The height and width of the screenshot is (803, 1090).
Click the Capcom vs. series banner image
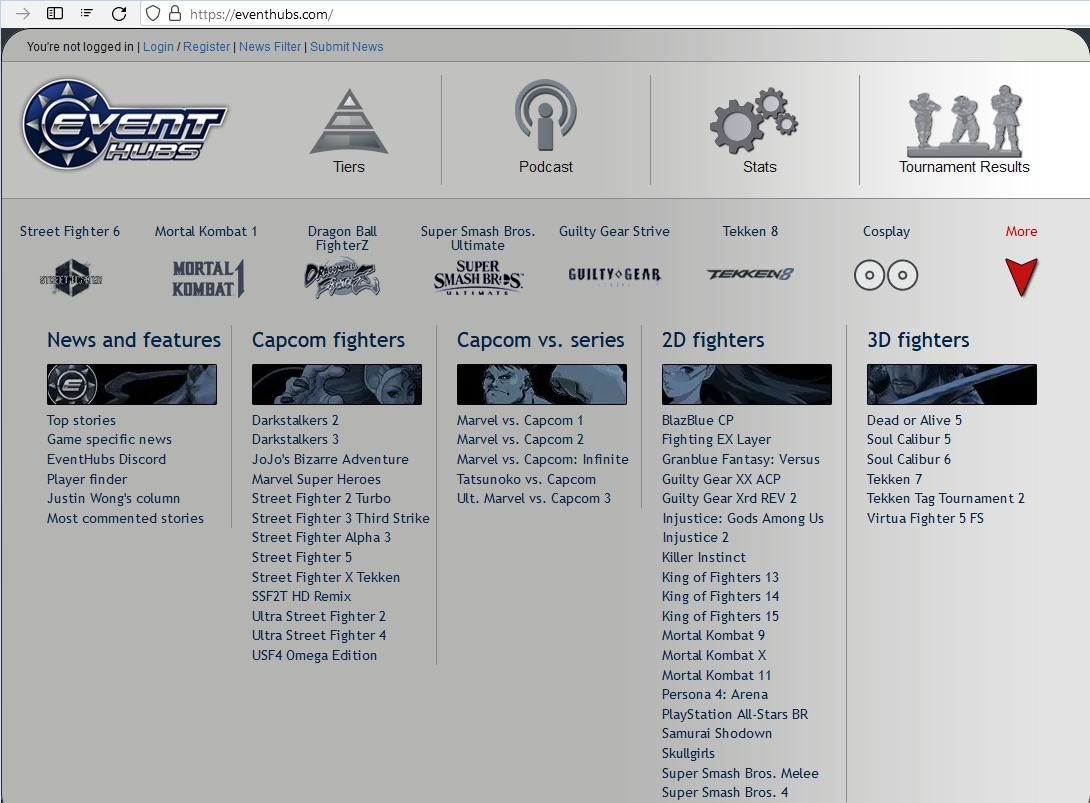coord(542,384)
